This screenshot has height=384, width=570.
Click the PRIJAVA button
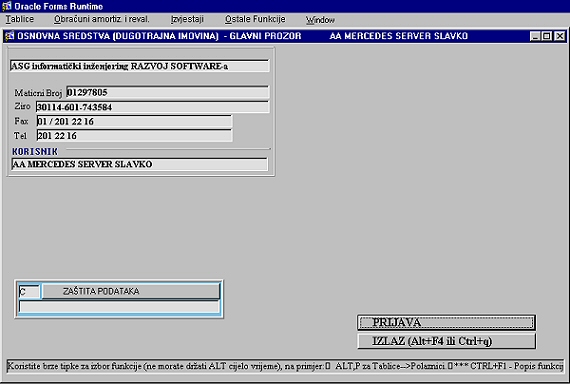(446, 323)
